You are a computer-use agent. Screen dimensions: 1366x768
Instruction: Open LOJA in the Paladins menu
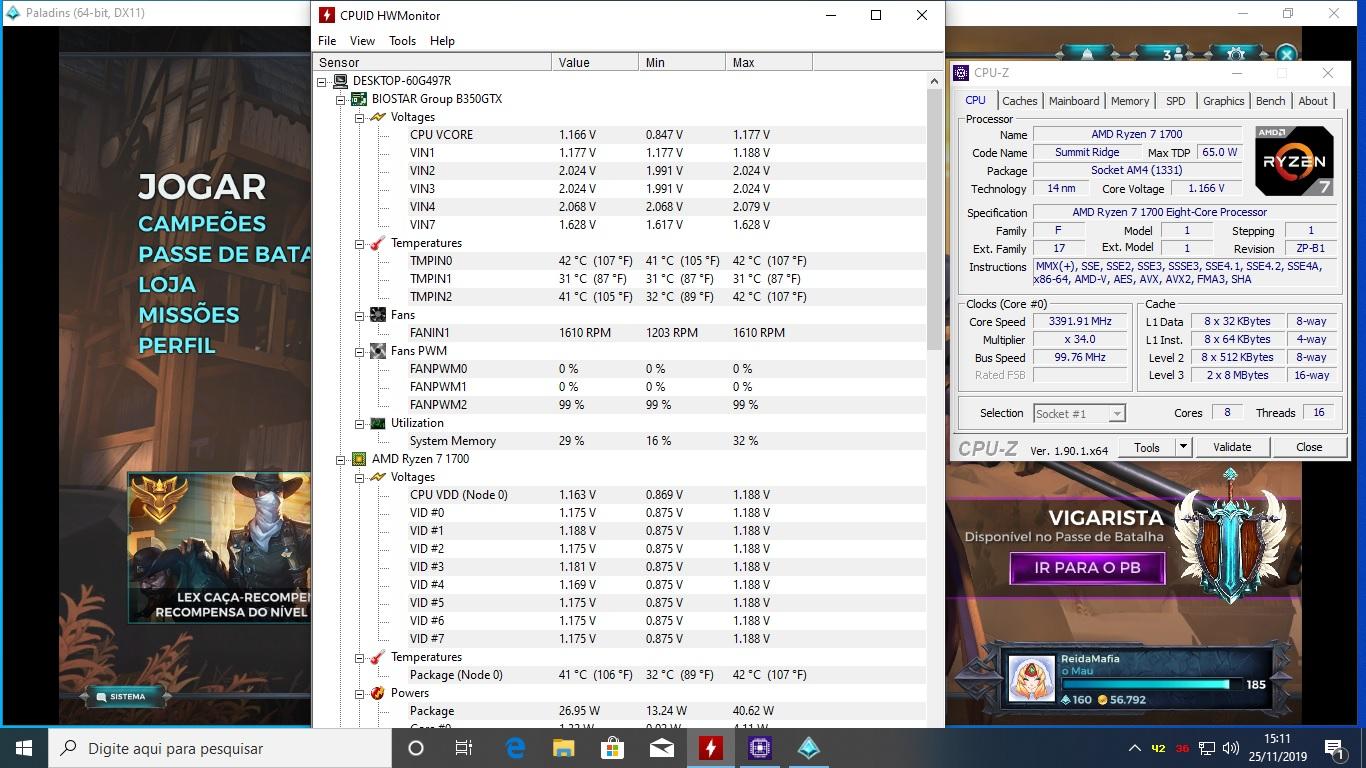[167, 285]
